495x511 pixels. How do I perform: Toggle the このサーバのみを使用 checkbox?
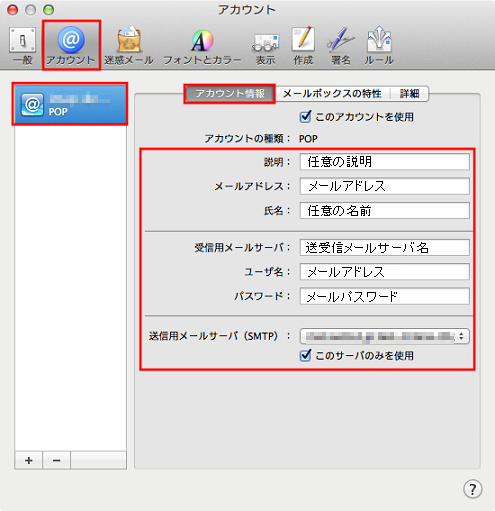[x=305, y=355]
